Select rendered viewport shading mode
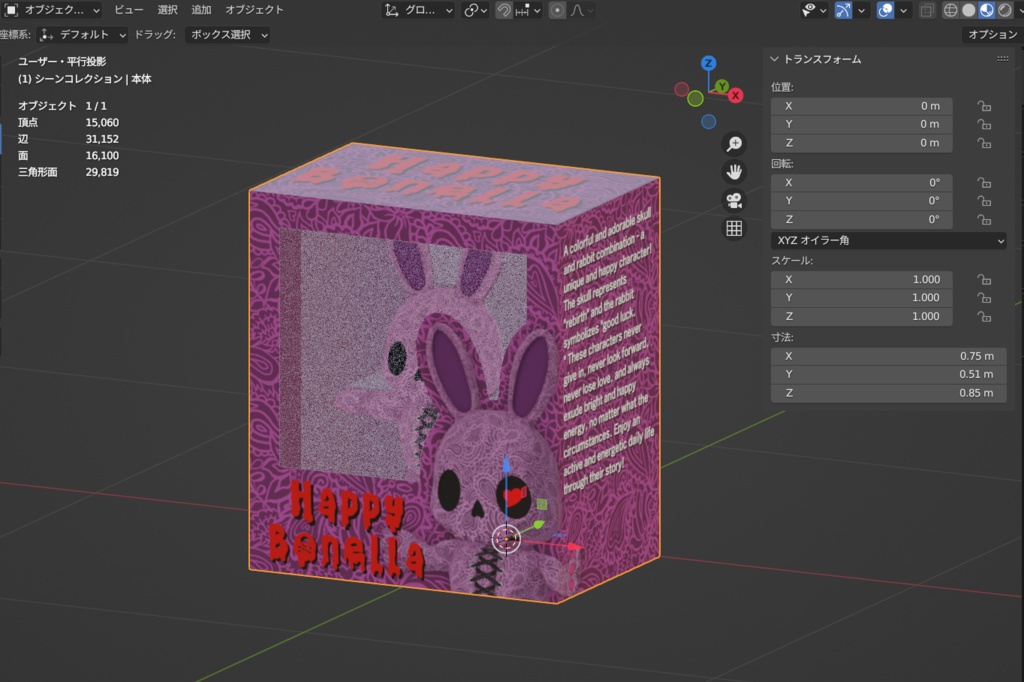The image size is (1024, 682). 1004,10
